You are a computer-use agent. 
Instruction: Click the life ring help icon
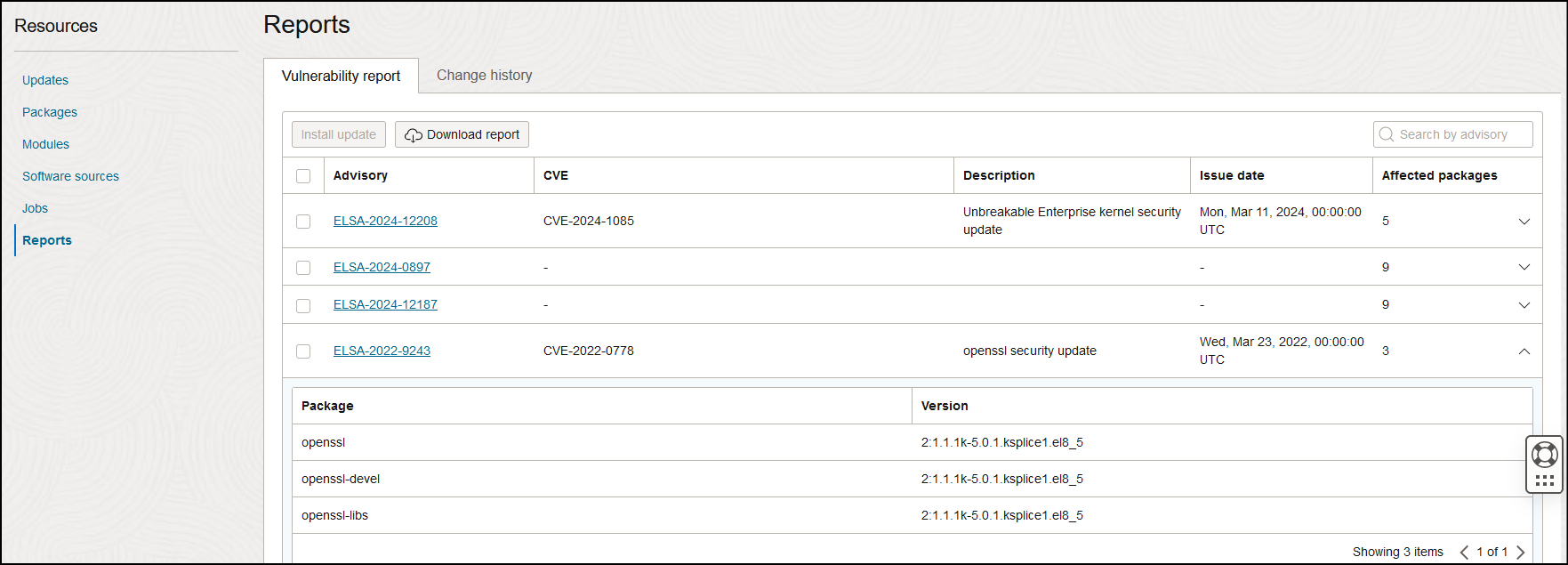(1545, 455)
